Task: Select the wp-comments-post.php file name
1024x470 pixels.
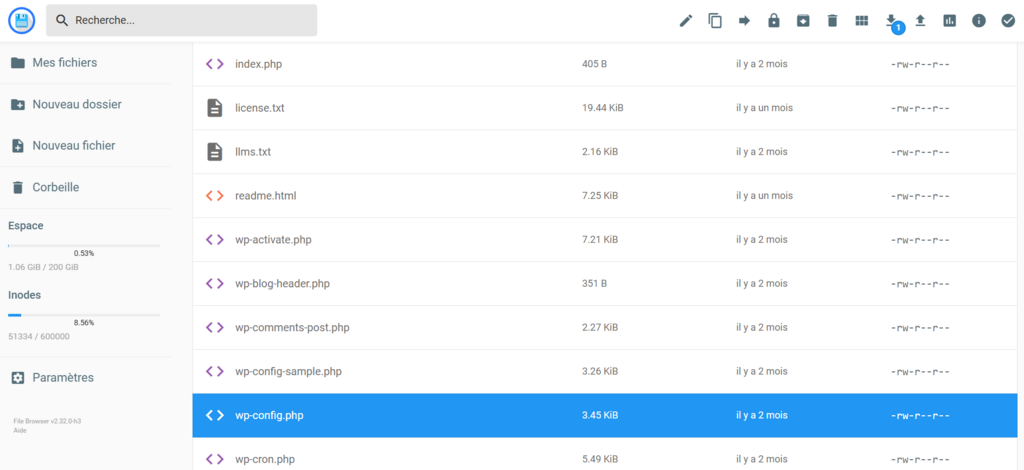Action: click(292, 327)
